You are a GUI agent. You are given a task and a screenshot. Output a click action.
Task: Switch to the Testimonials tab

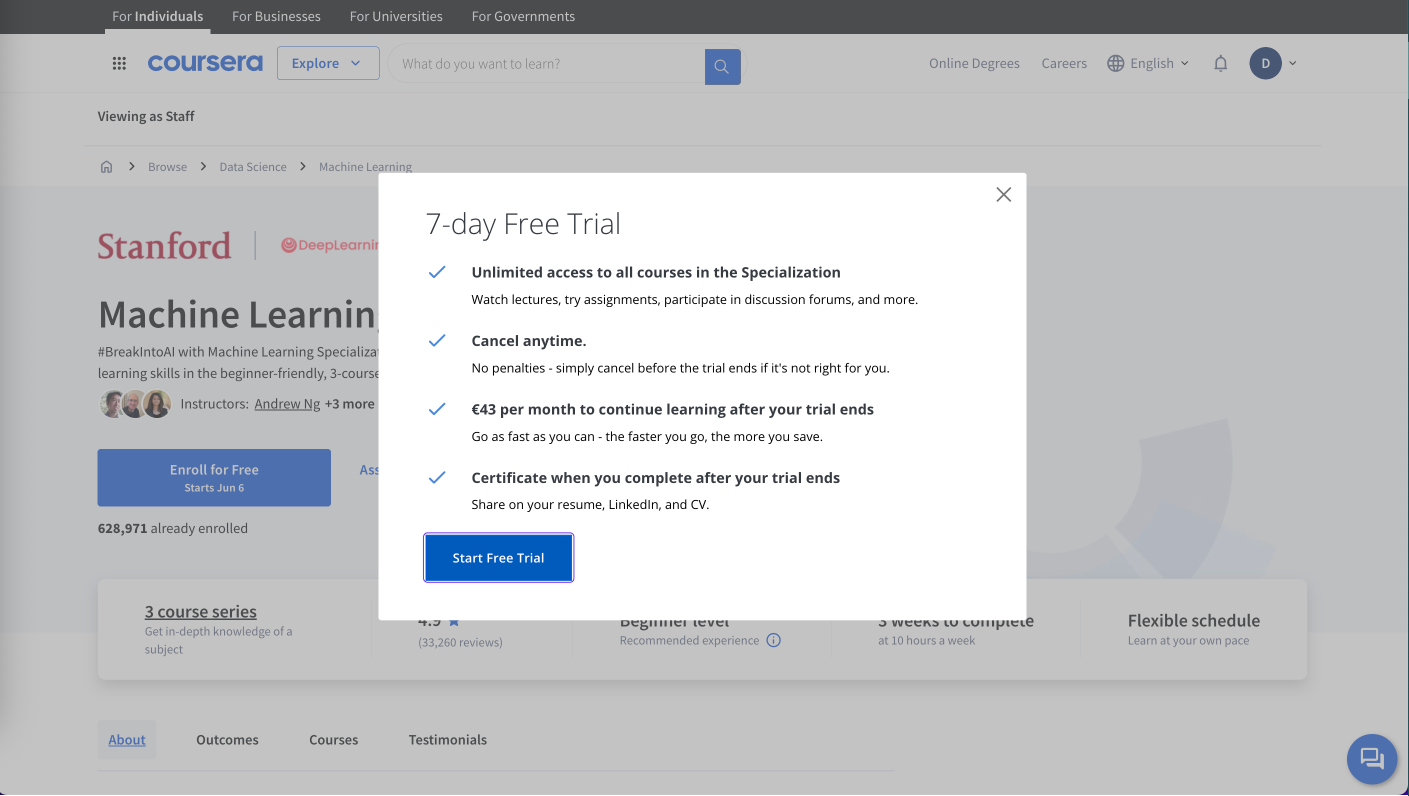447,740
